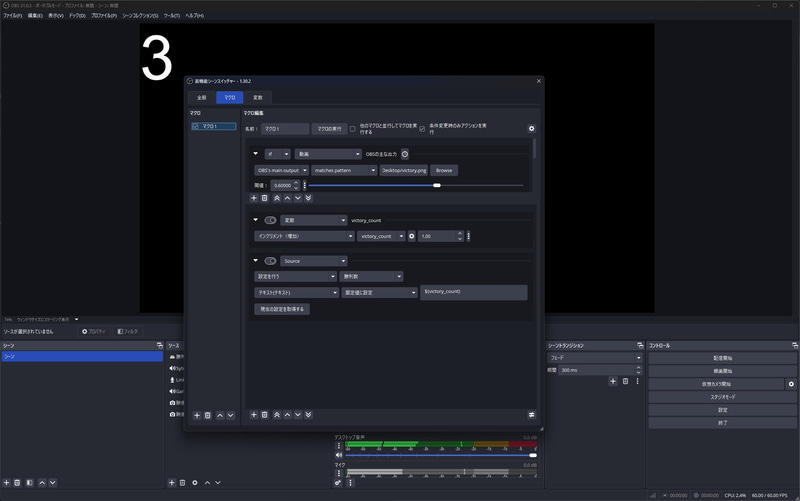Delete selected macro with trash icon under macro list
The height and width of the screenshot is (501, 800).
[208, 415]
